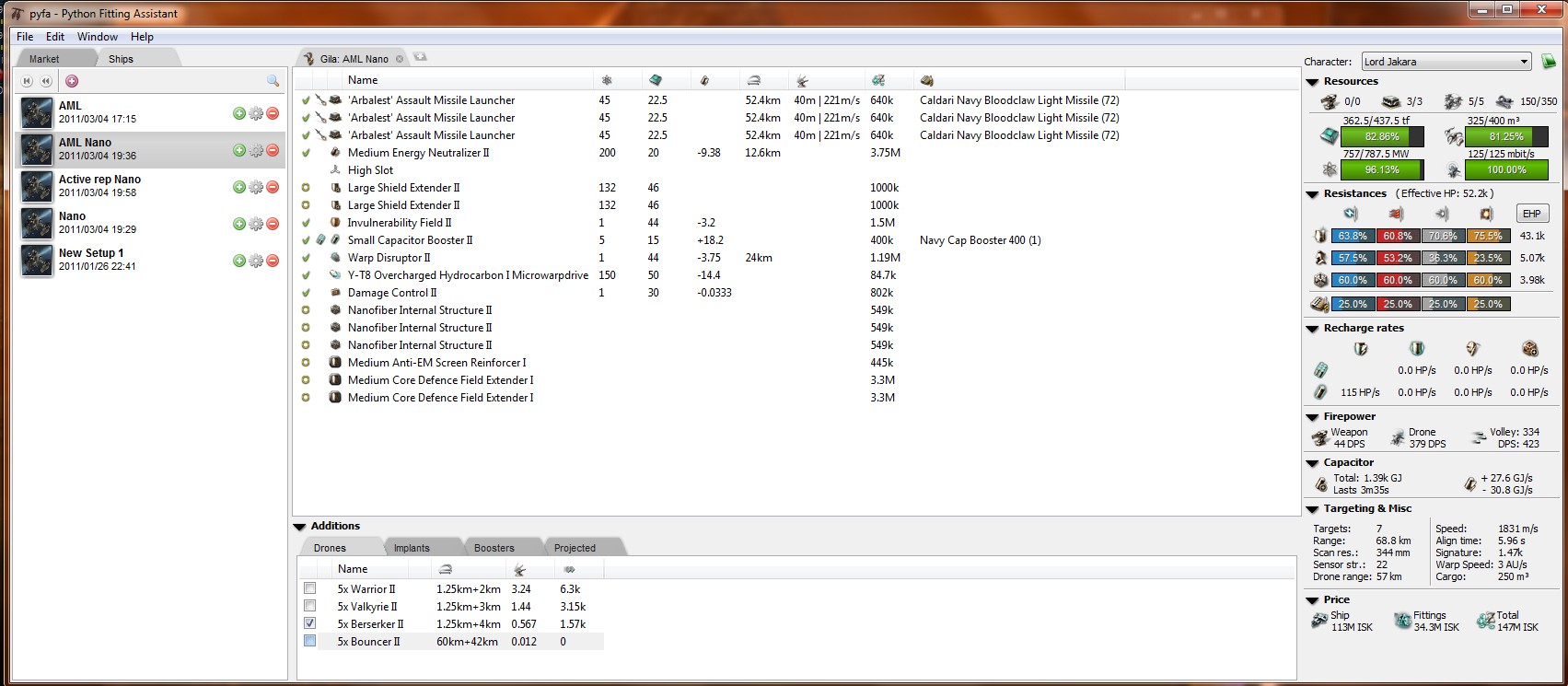The width and height of the screenshot is (1568, 686).
Task: Click the rewind-to-start navigation icon in ship browser
Action: coord(28,81)
